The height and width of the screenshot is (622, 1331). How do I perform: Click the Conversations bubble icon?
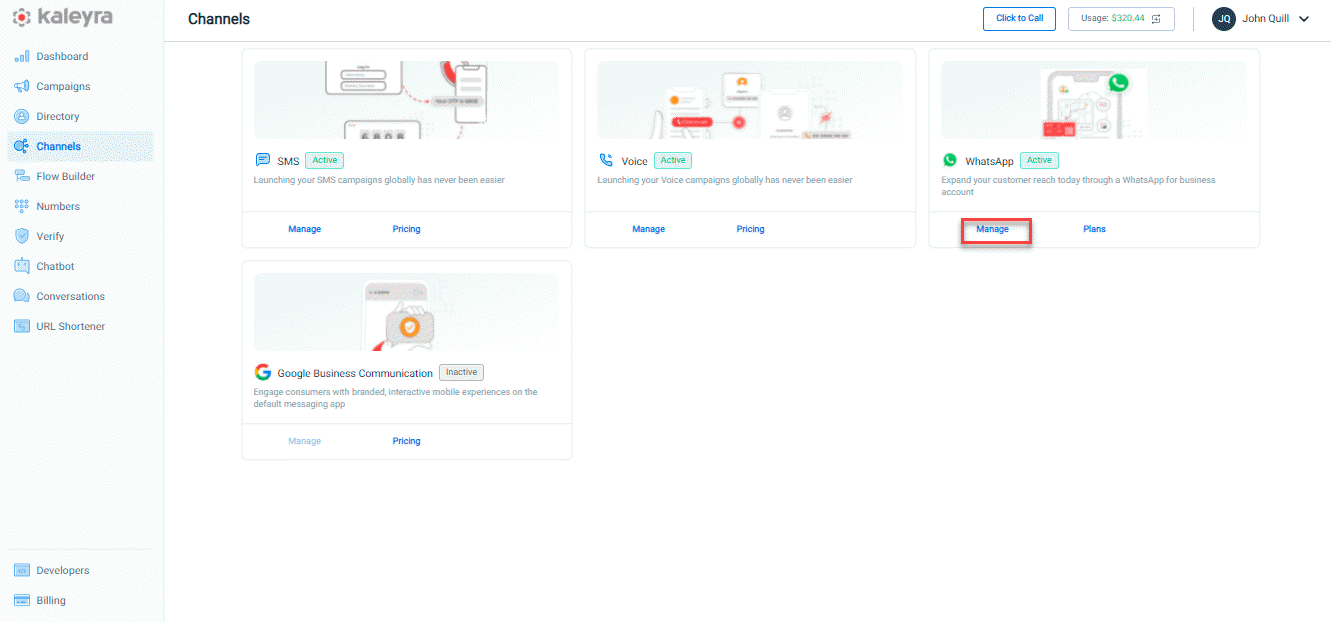[x=21, y=296]
